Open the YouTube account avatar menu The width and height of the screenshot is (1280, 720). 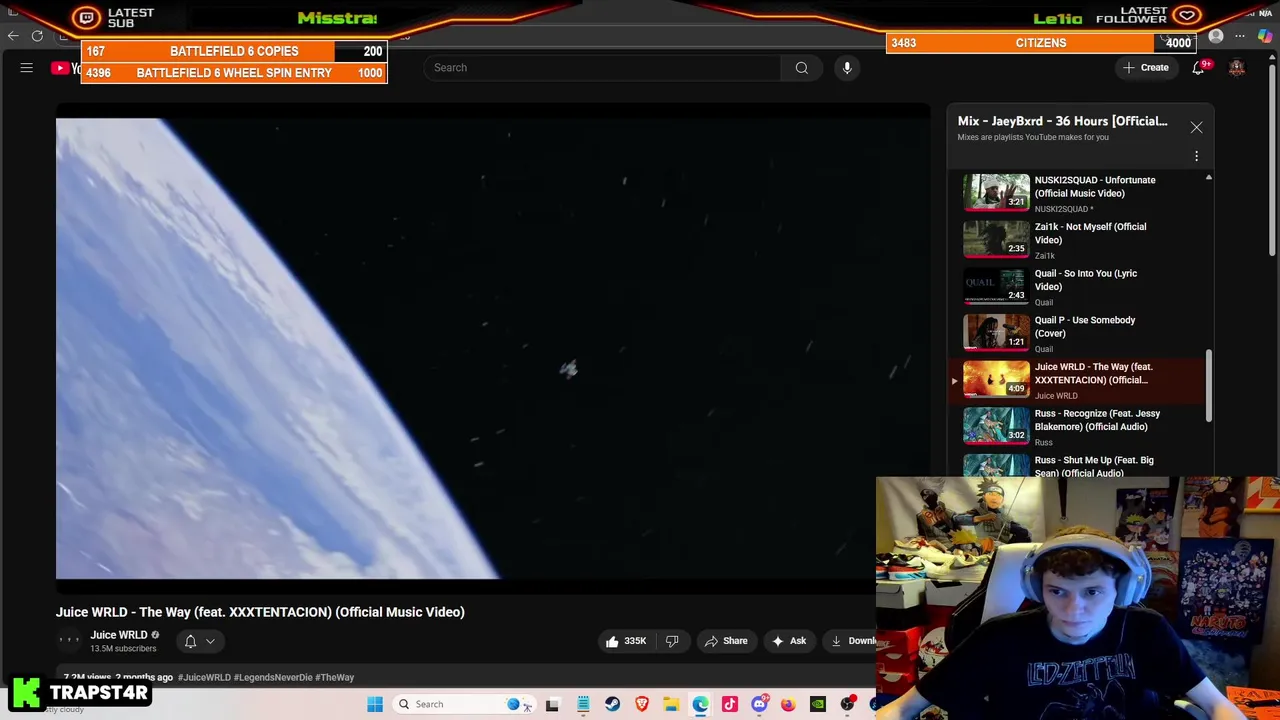click(1237, 68)
